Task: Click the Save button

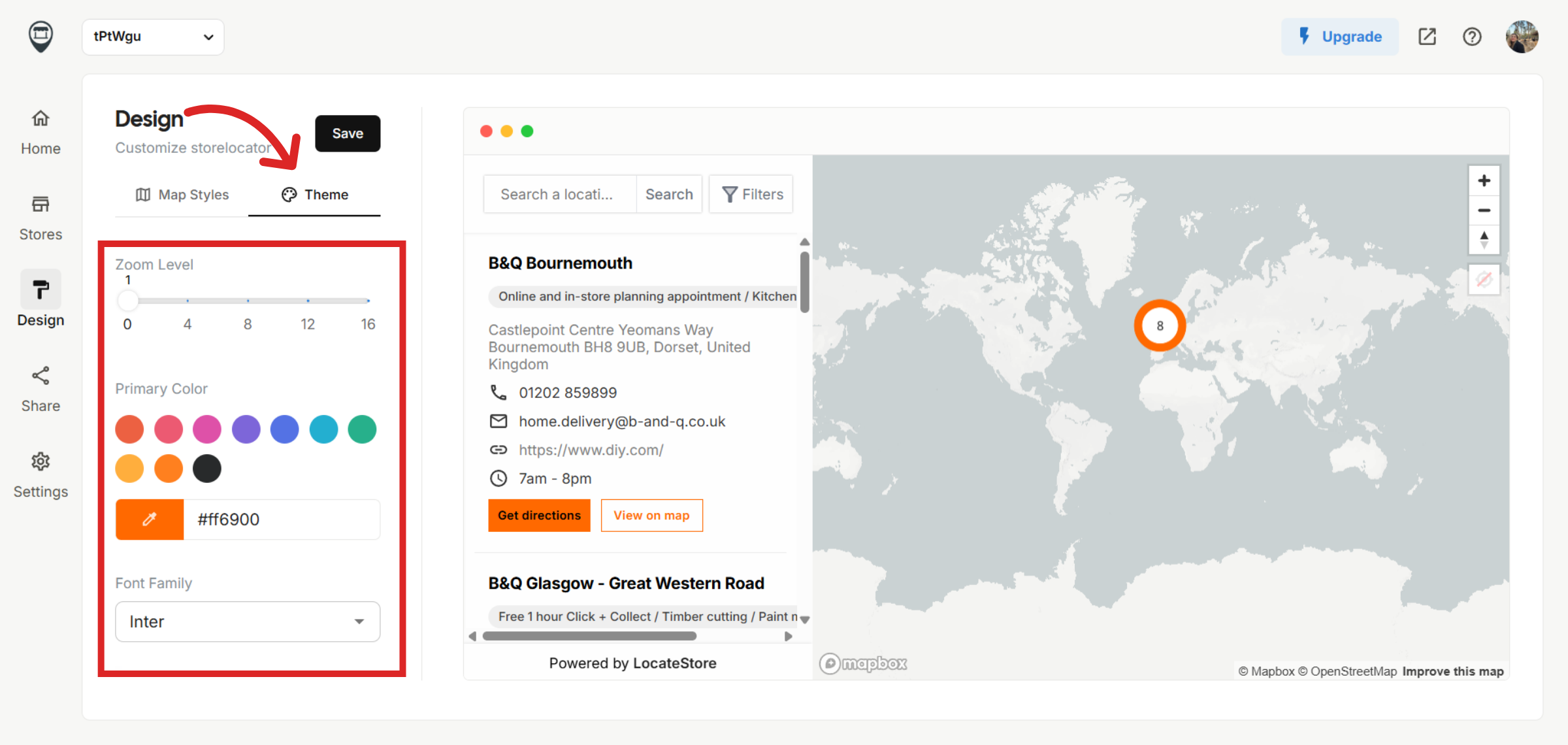Action: pyautogui.click(x=348, y=133)
